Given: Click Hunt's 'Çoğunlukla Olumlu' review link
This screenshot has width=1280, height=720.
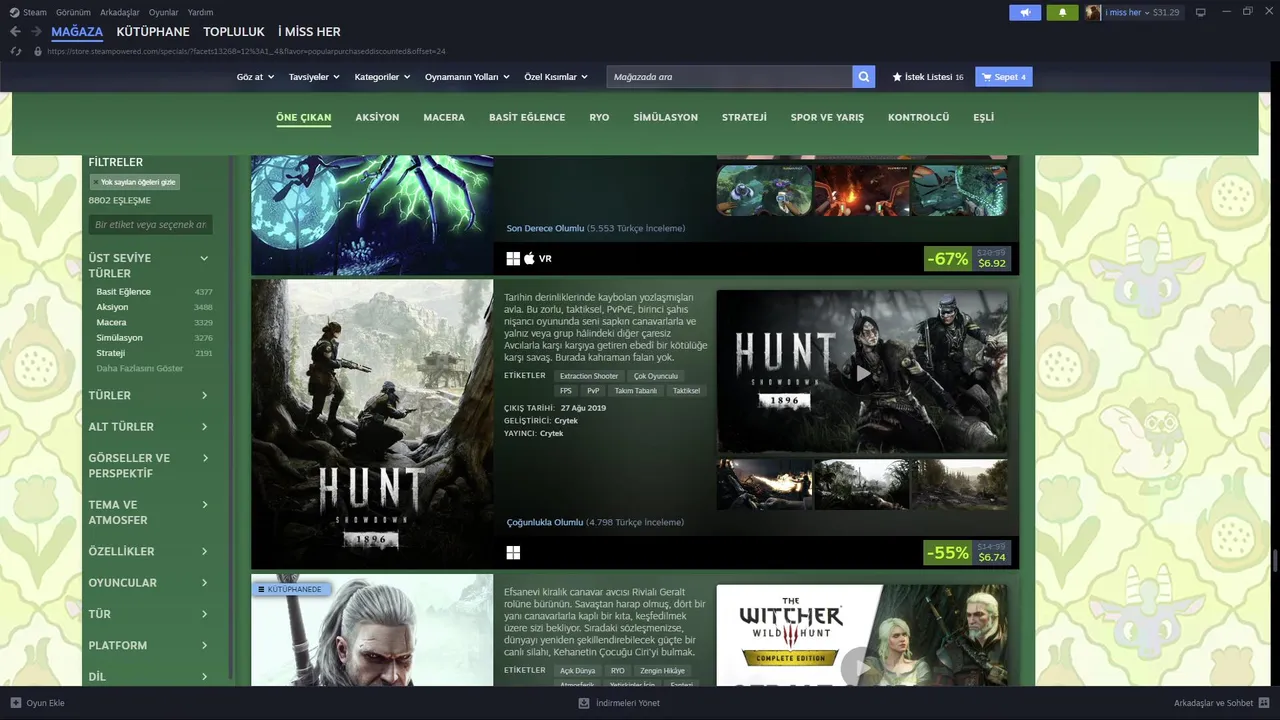Looking at the screenshot, I should tap(544, 522).
